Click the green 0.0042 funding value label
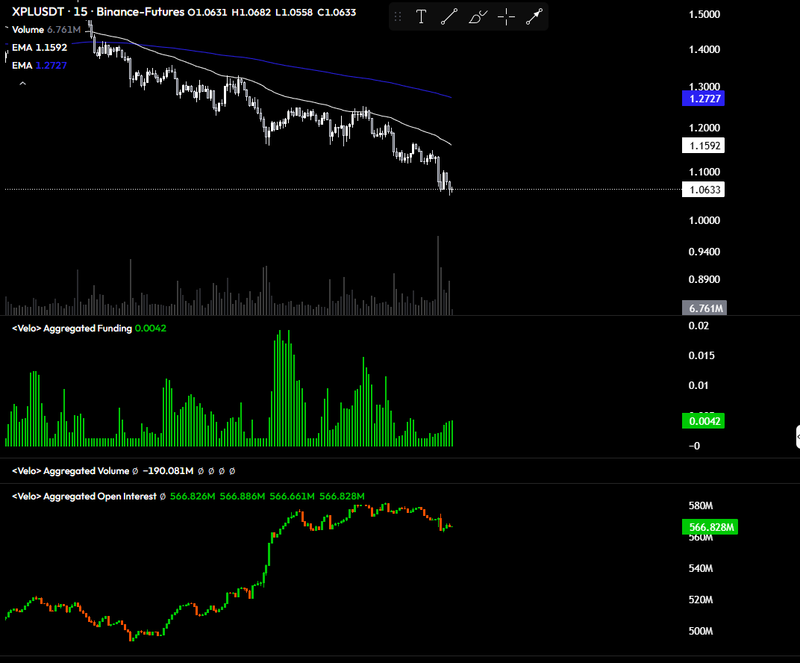The width and height of the screenshot is (800, 663). coord(702,422)
